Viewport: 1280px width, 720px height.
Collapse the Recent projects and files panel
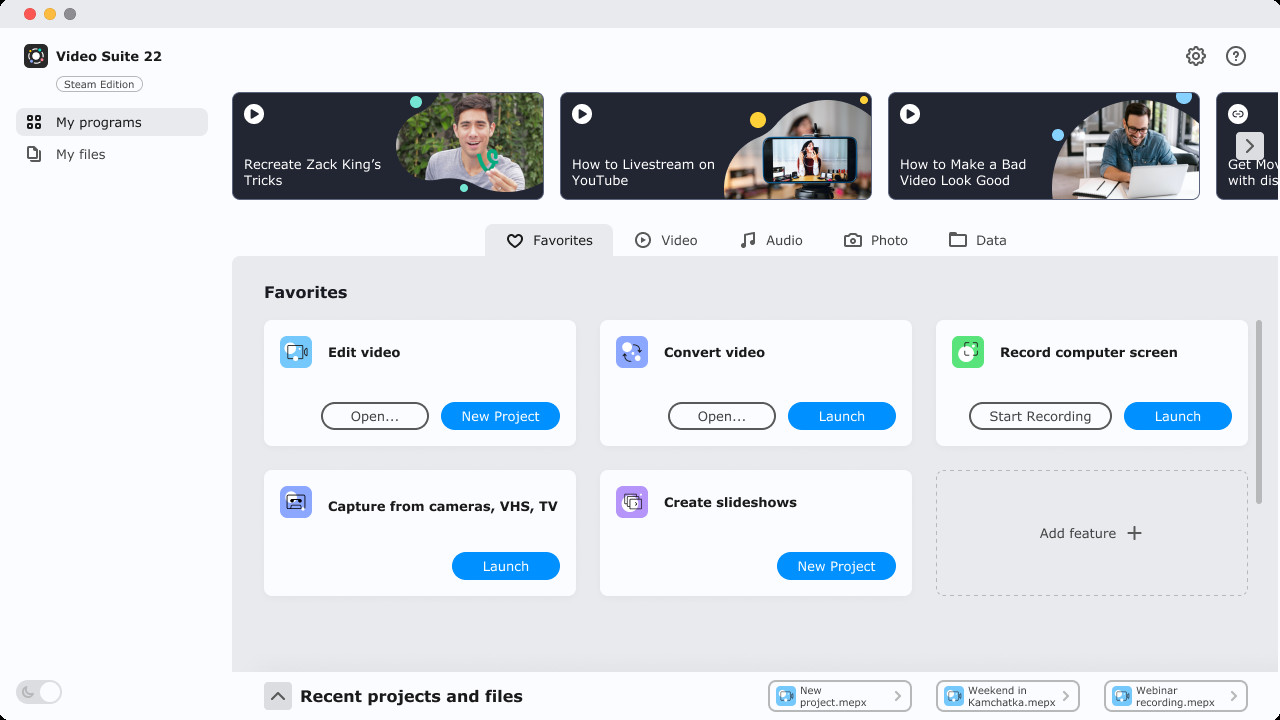[278, 696]
